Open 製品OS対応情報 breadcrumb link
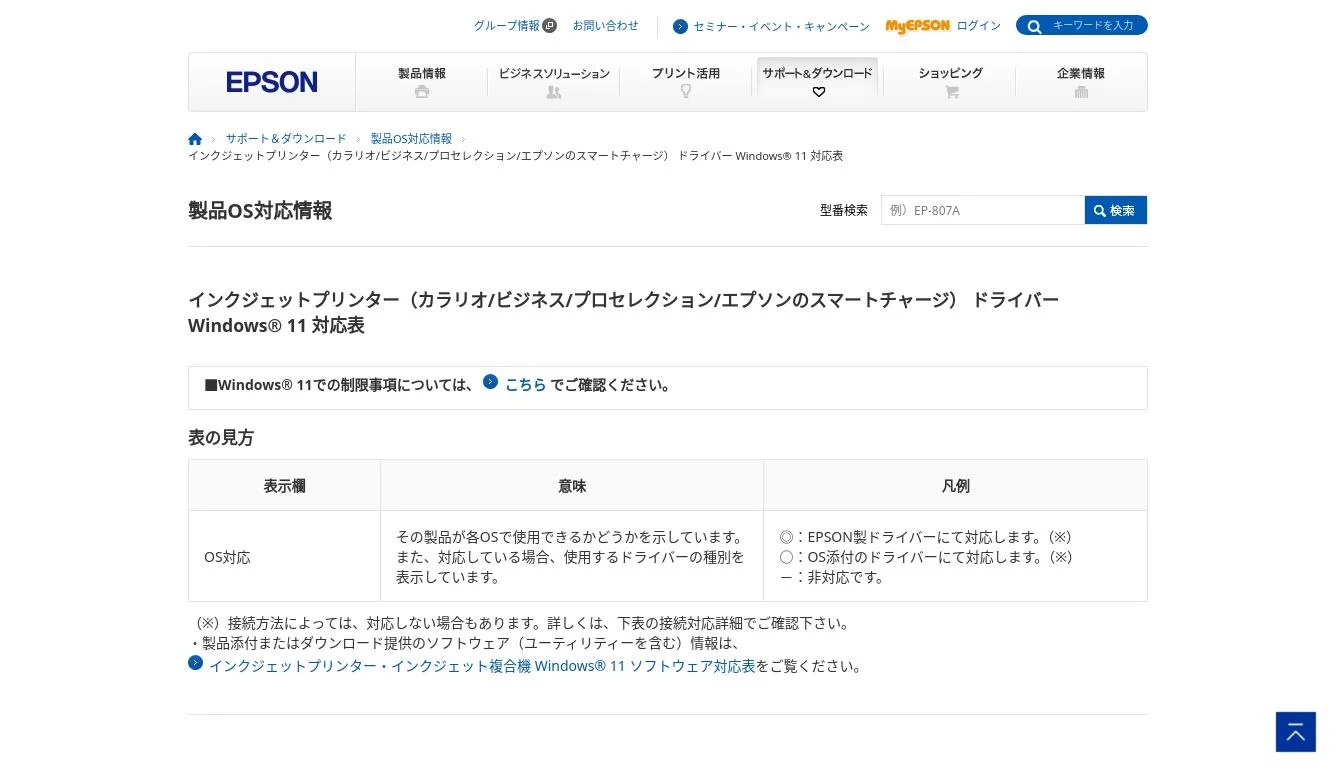 411,139
